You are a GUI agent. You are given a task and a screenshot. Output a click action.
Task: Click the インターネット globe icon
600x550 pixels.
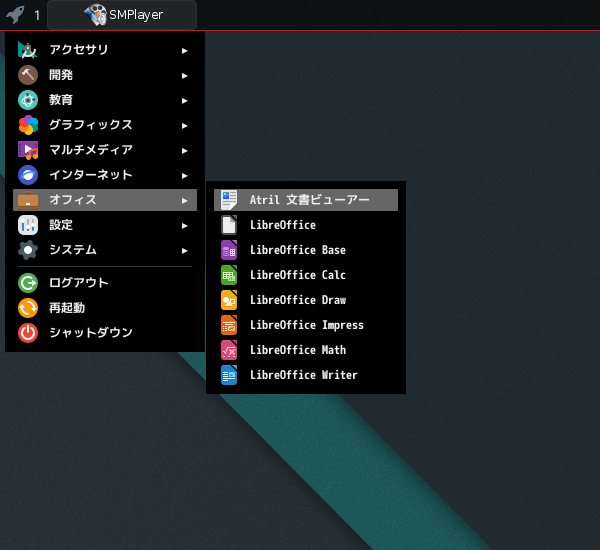28,175
